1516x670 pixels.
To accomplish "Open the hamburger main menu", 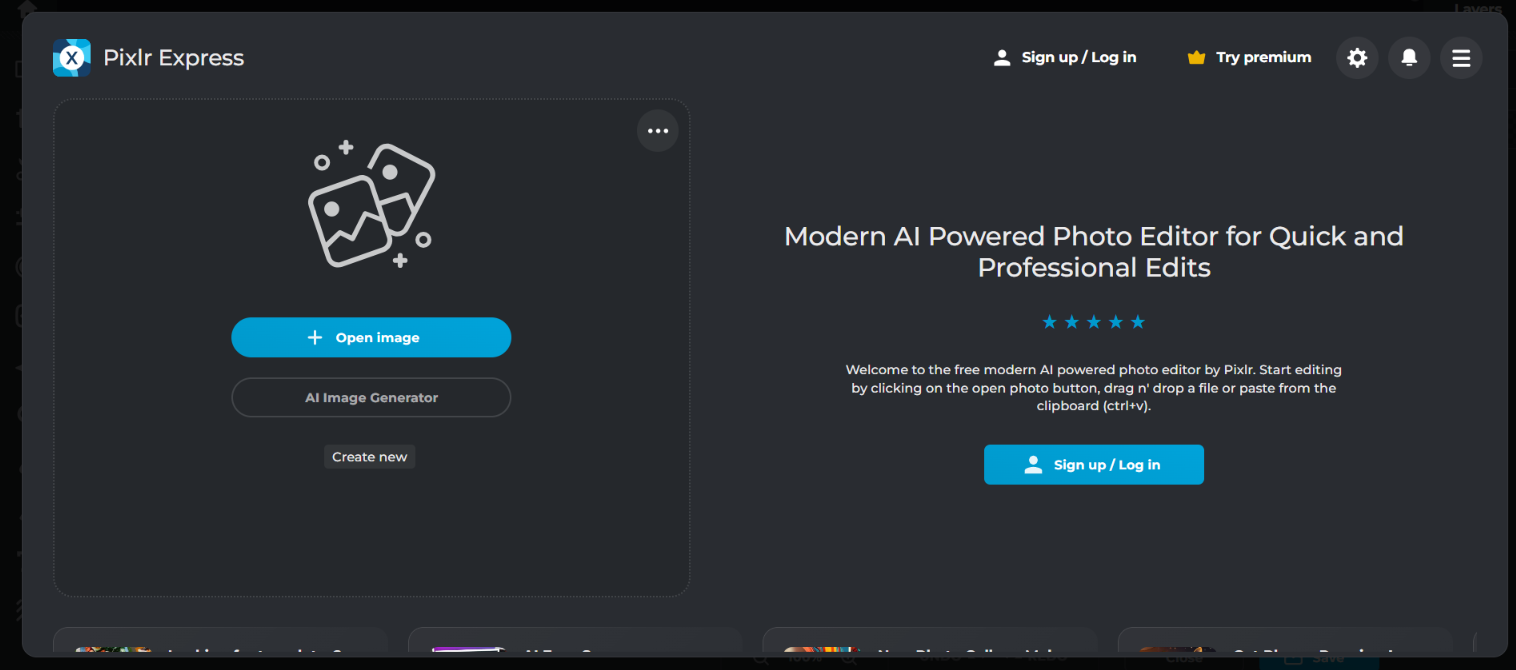I will (1461, 58).
